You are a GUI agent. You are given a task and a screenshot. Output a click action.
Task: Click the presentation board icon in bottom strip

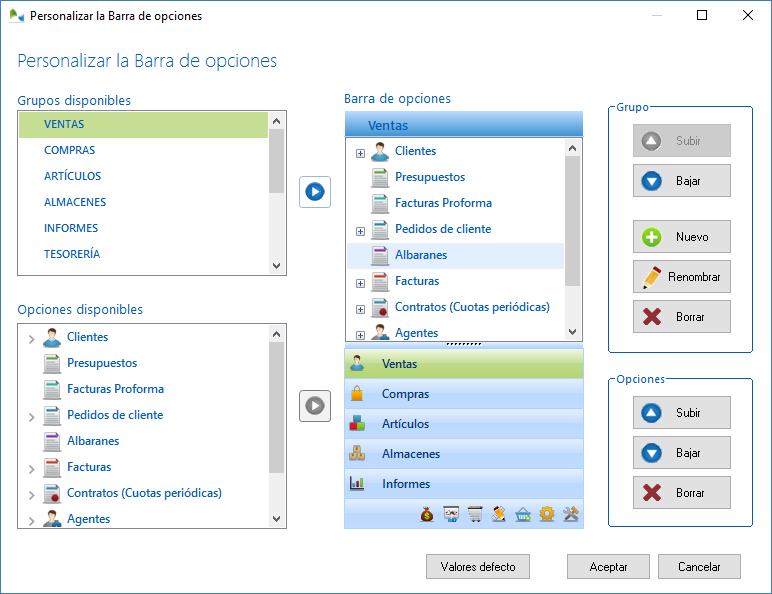[x=451, y=515]
